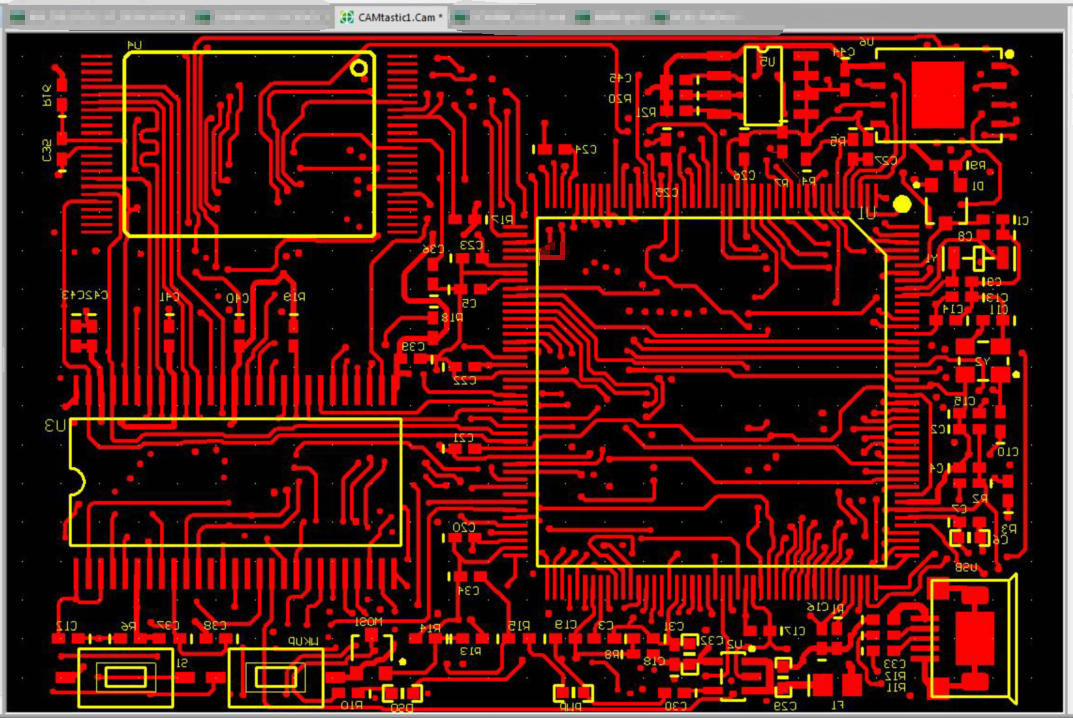Click the U3 designator label

[x=55, y=426]
